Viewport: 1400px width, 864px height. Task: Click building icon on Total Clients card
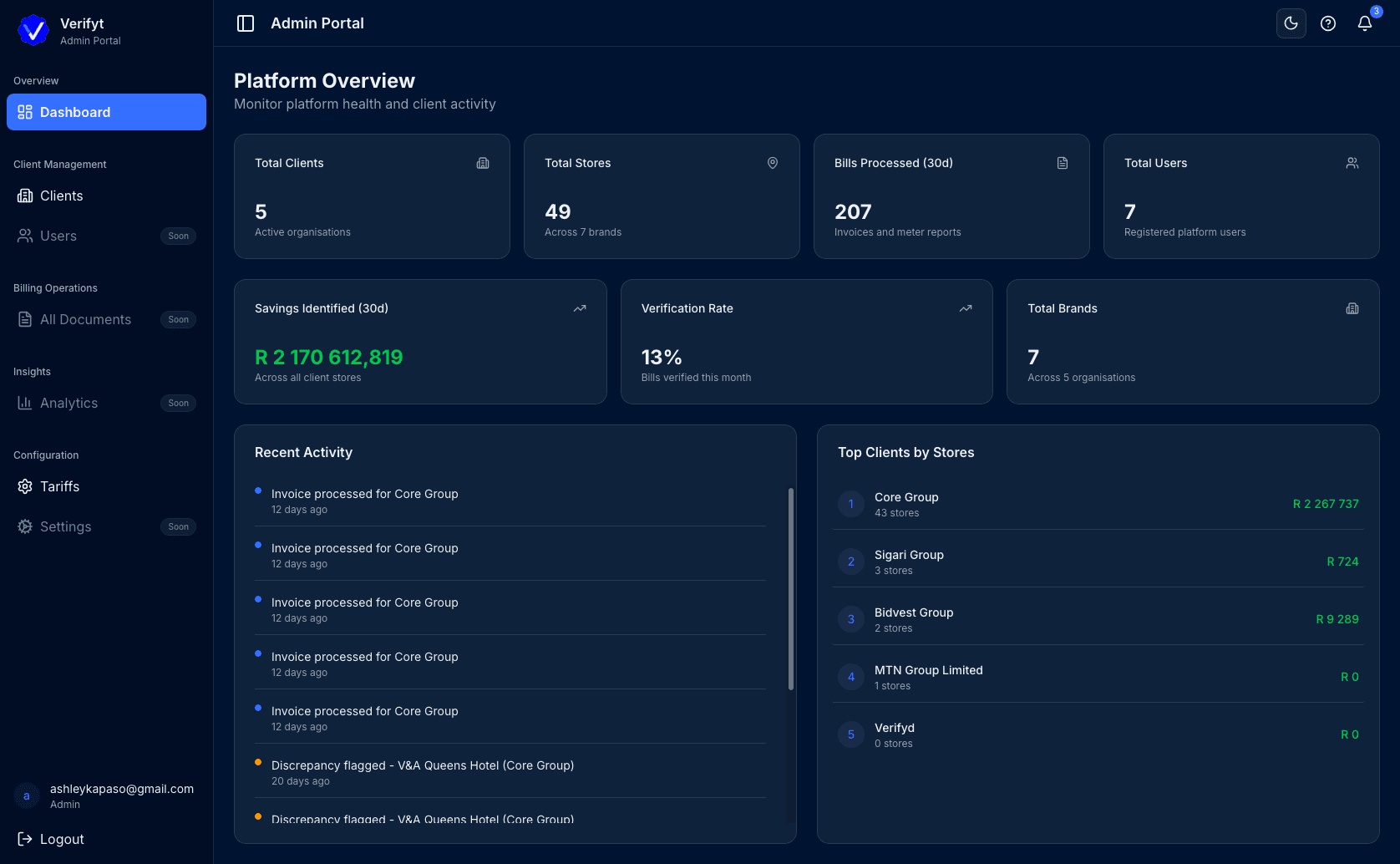pos(483,163)
